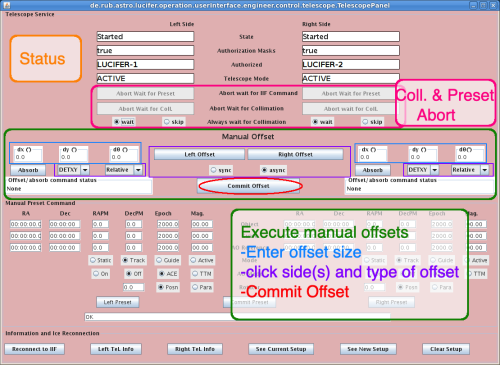Click the Clear Setup button
Viewport: 500px width, 365px height.
tap(446, 349)
